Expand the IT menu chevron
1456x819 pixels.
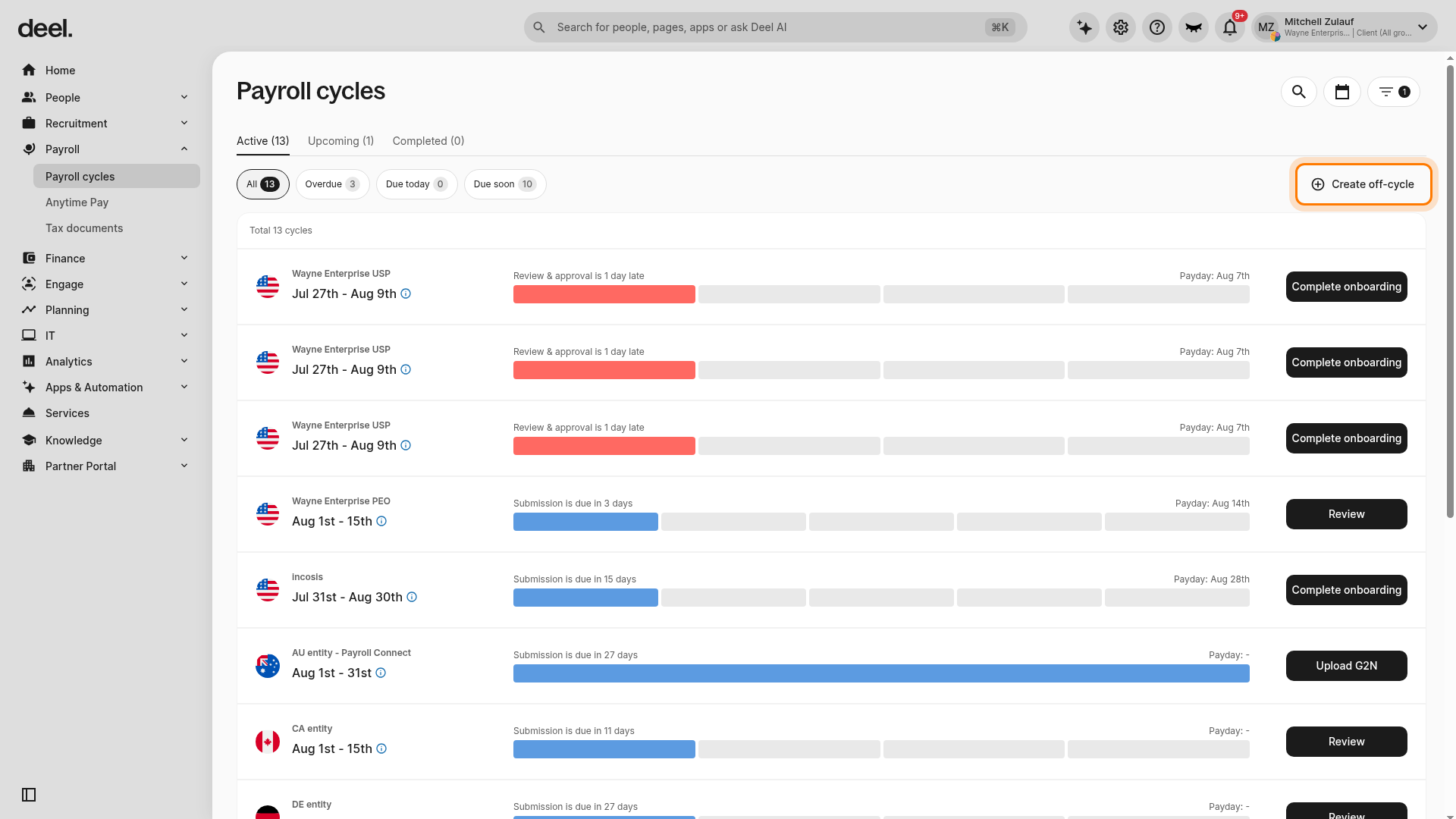184,335
